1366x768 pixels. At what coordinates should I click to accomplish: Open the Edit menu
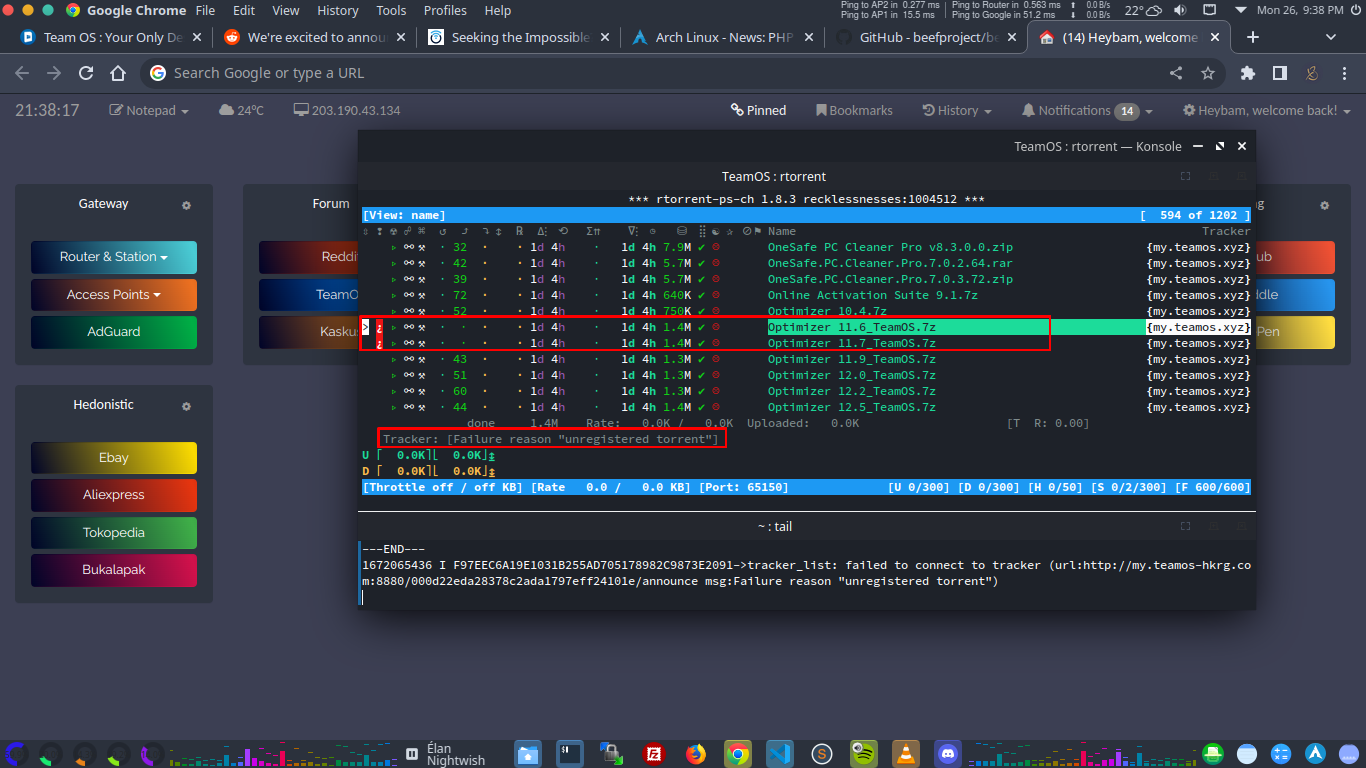click(244, 10)
